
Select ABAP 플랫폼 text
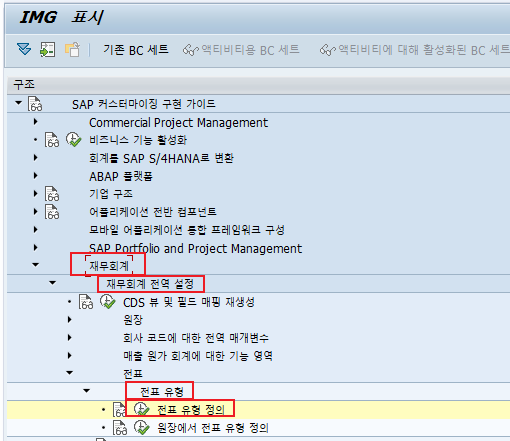pos(121,176)
